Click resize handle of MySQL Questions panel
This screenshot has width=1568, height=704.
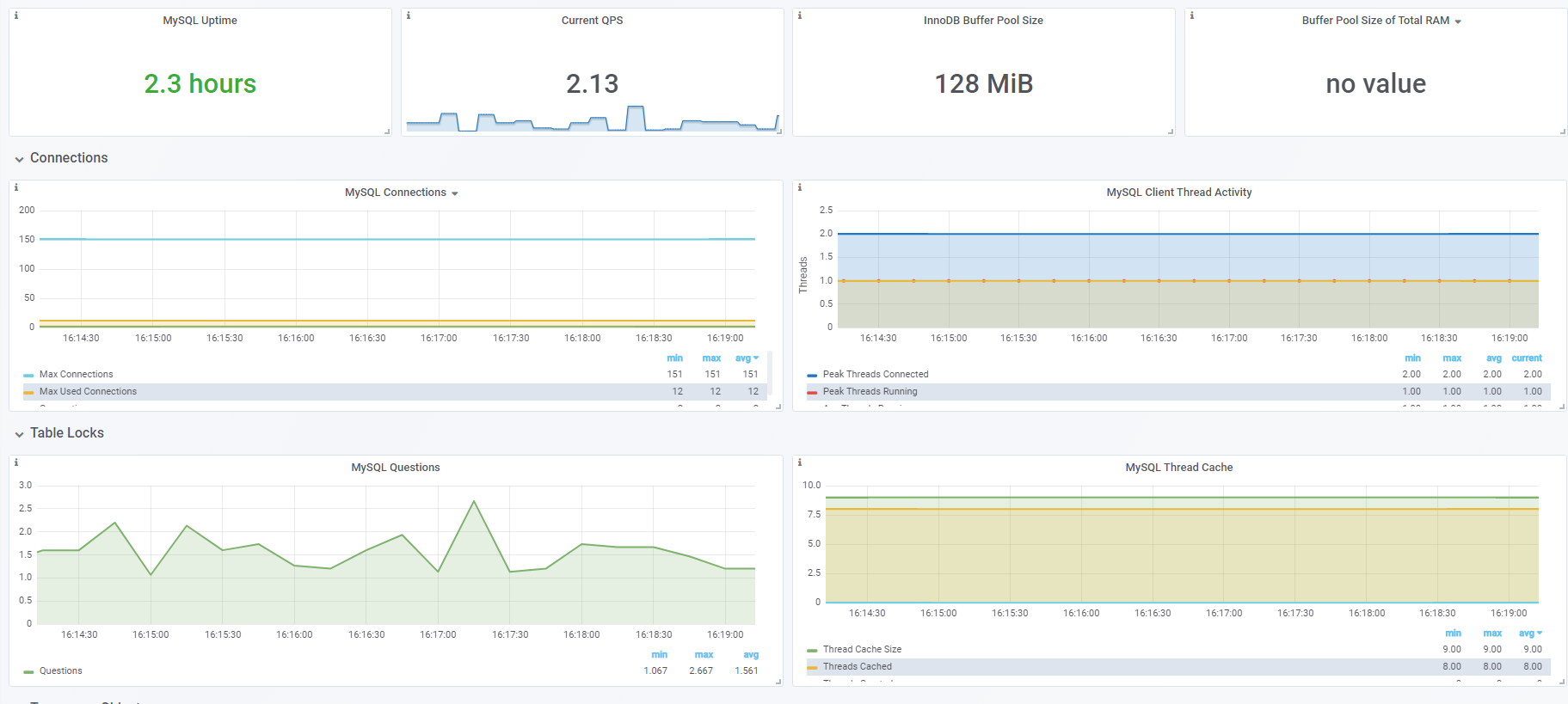coord(778,682)
